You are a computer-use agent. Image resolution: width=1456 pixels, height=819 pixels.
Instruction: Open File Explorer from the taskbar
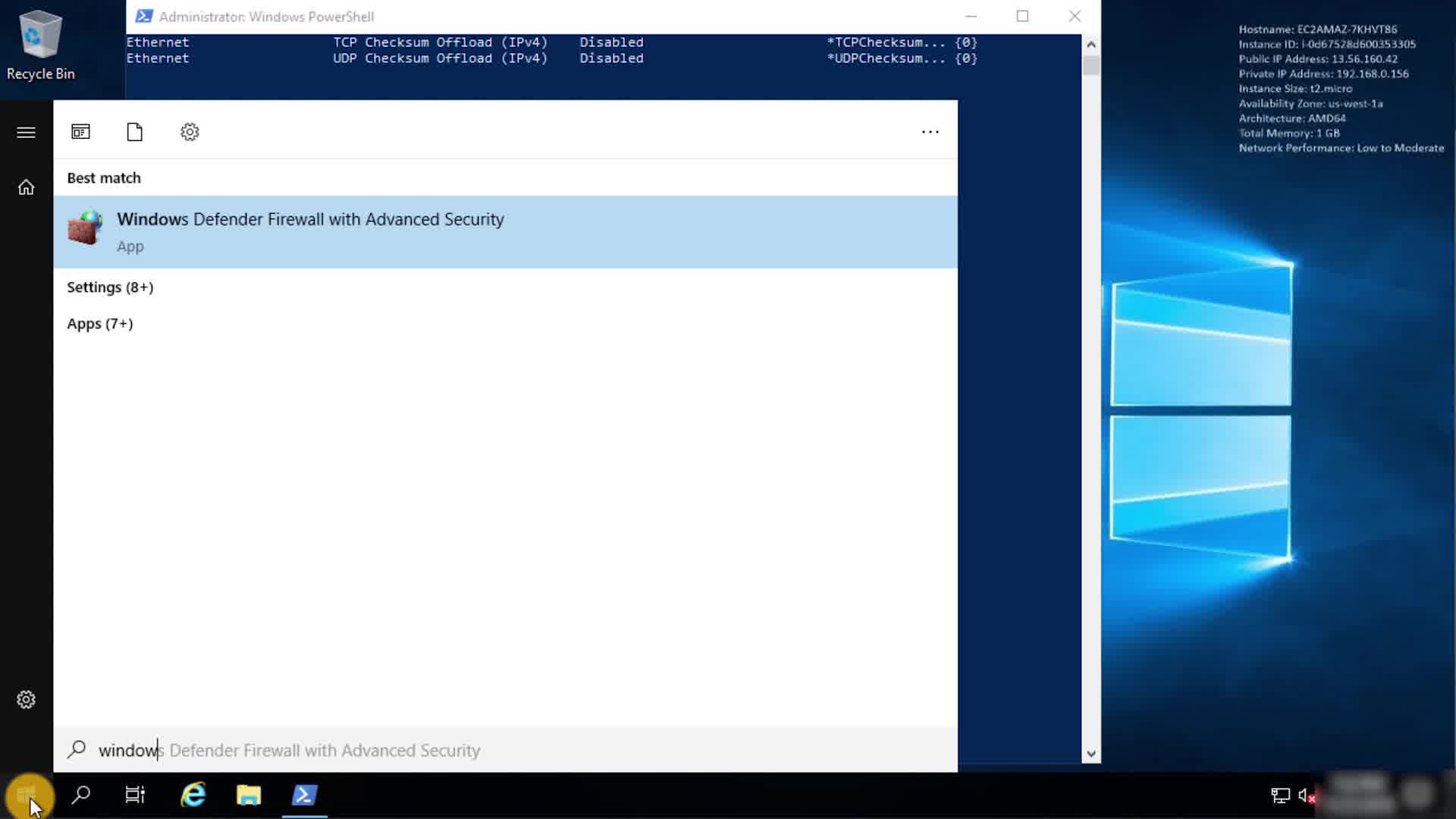click(x=249, y=795)
